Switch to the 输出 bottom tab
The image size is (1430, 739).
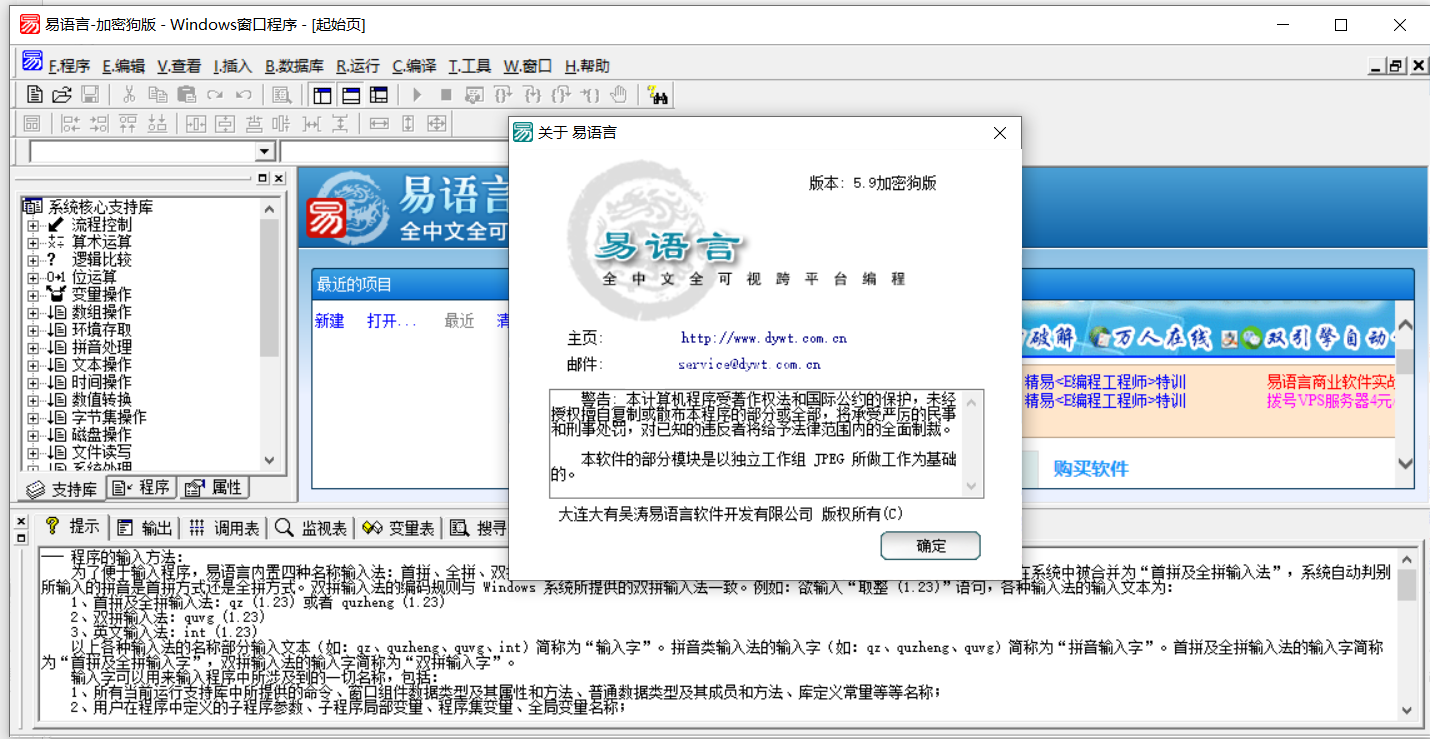click(x=144, y=528)
